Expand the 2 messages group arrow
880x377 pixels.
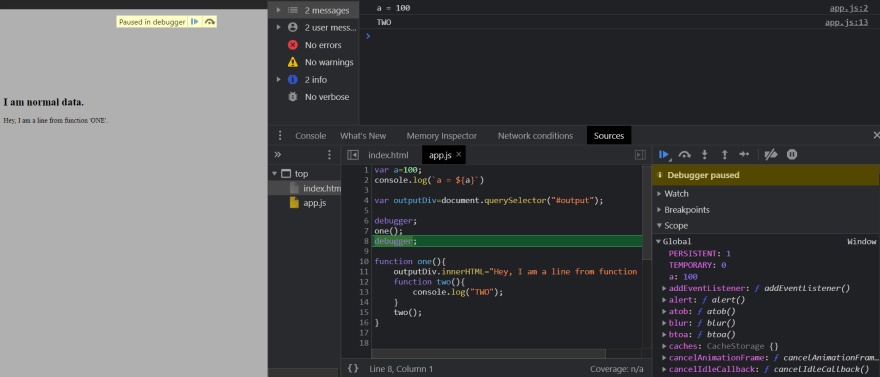[x=278, y=10]
